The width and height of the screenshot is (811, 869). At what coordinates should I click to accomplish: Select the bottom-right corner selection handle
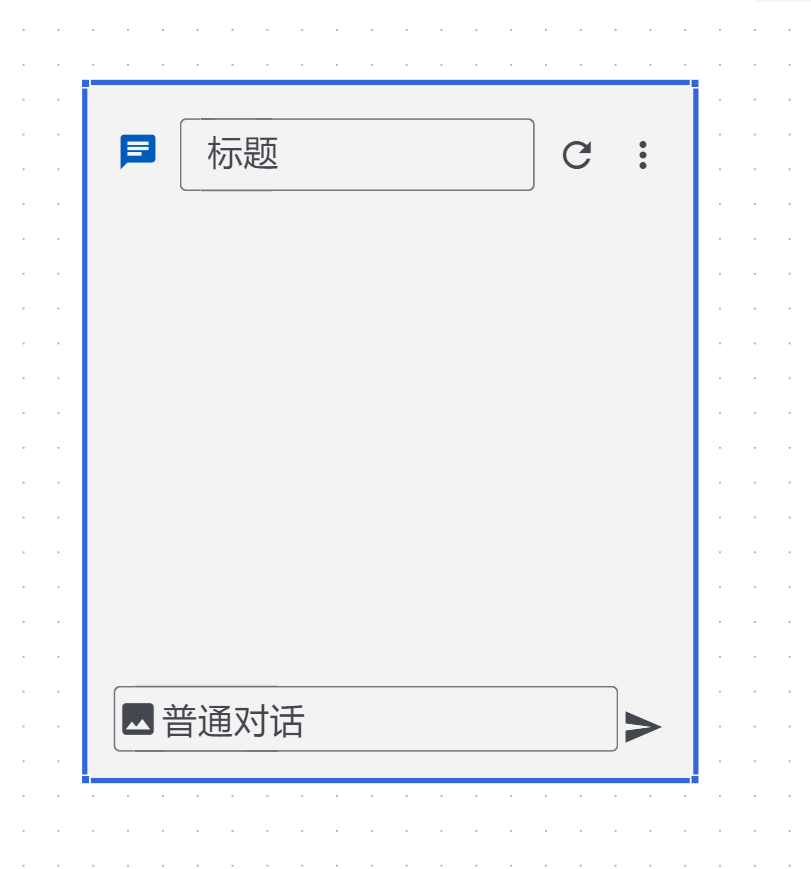coord(695,779)
